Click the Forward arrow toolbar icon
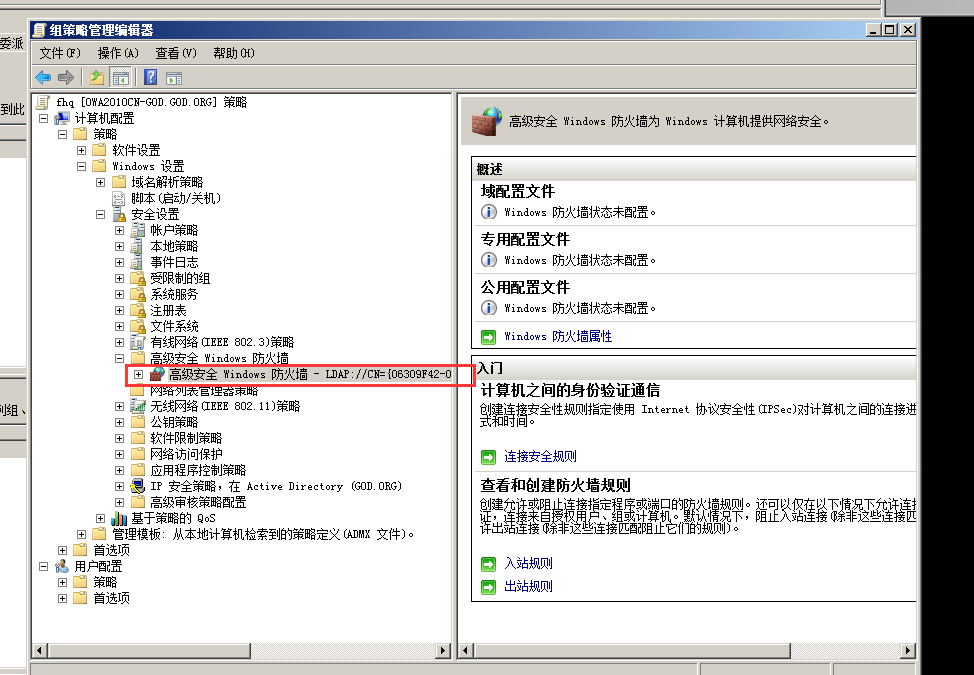 click(66, 78)
